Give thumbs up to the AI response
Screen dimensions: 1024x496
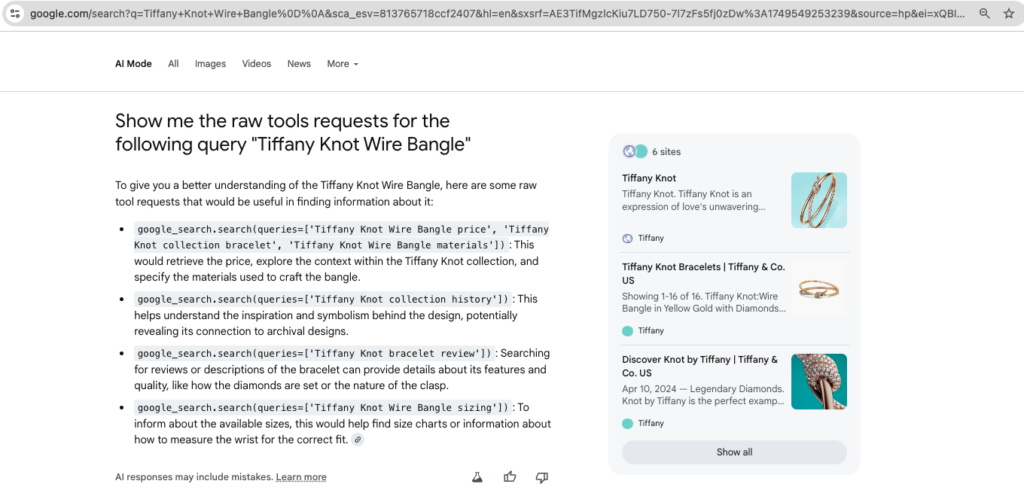point(510,477)
